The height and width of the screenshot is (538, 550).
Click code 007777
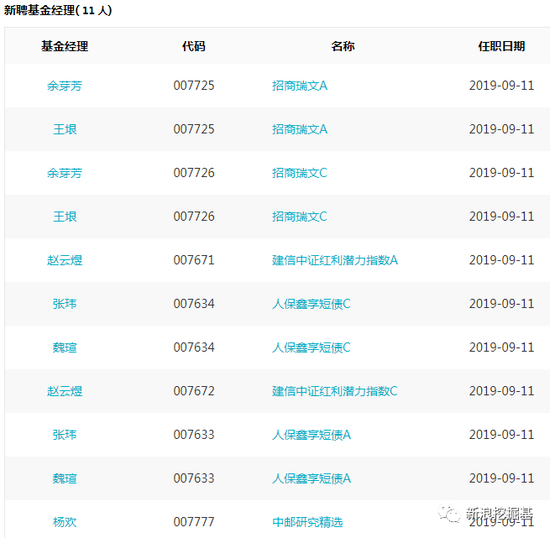click(x=194, y=522)
